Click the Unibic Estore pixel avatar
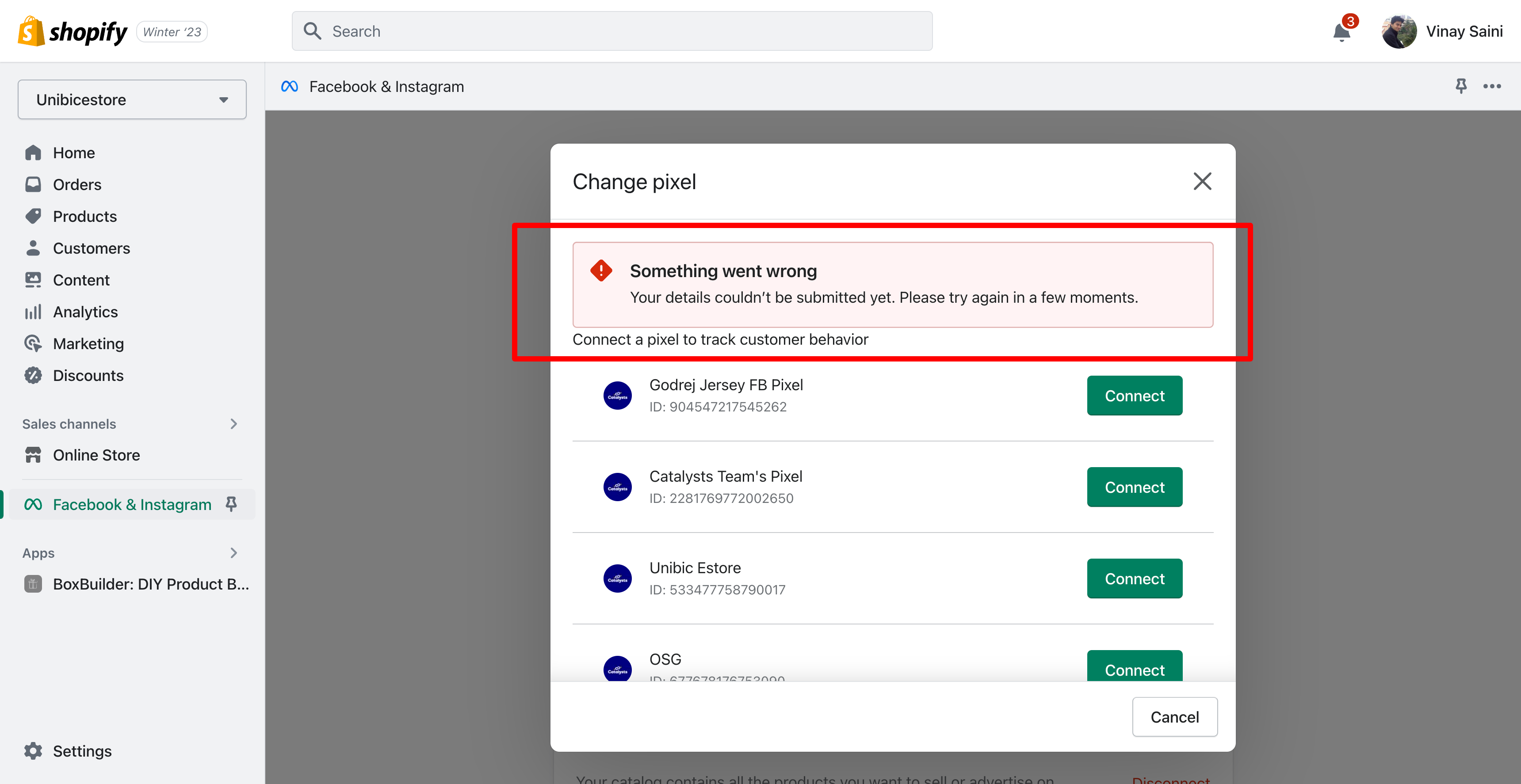 [x=617, y=578]
